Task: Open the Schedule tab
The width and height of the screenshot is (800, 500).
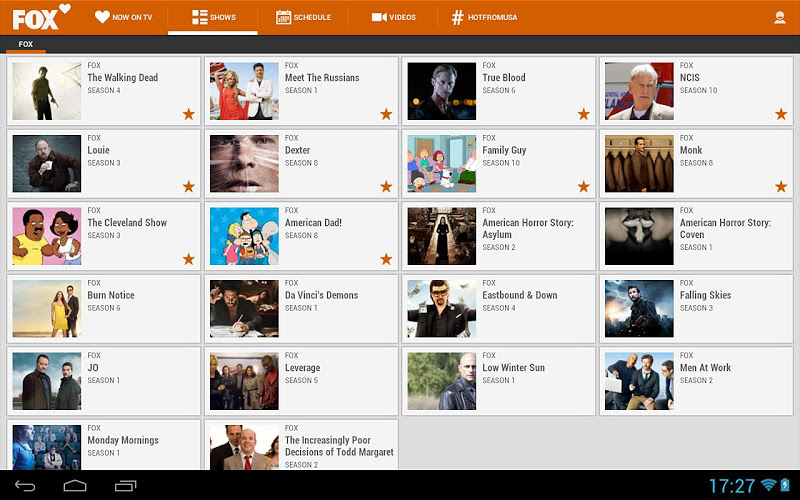Action: 303,17
